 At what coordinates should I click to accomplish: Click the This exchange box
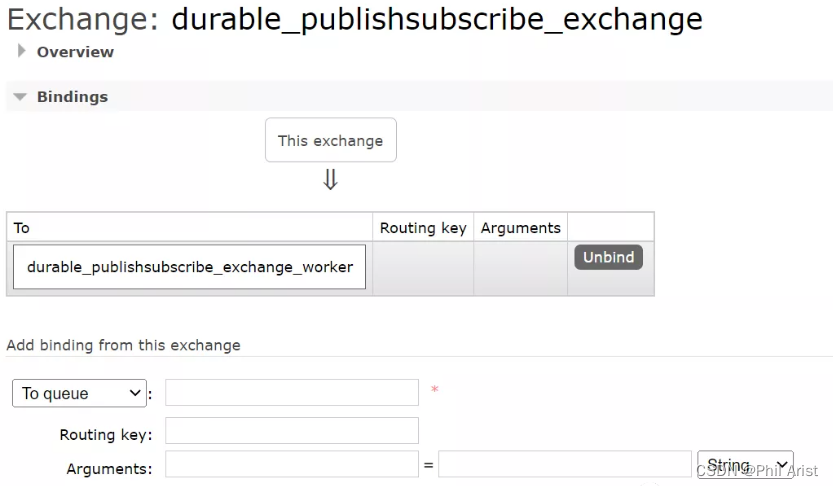pos(330,140)
